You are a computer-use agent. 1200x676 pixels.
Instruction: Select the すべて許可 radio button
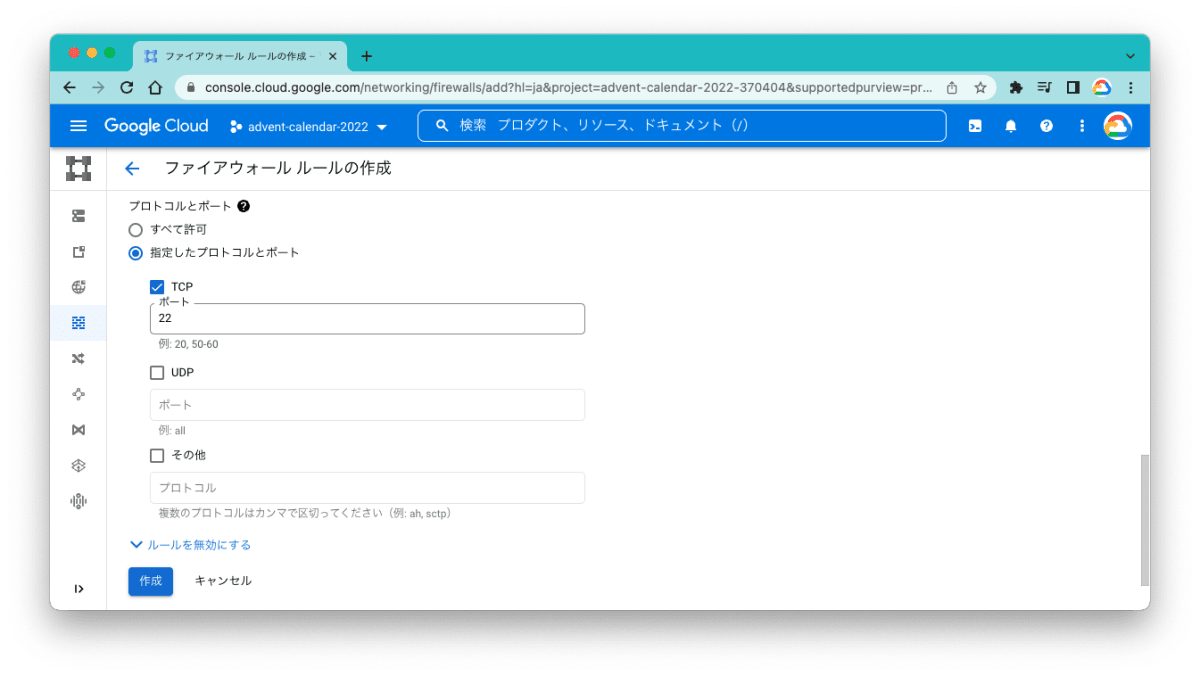[136, 230]
